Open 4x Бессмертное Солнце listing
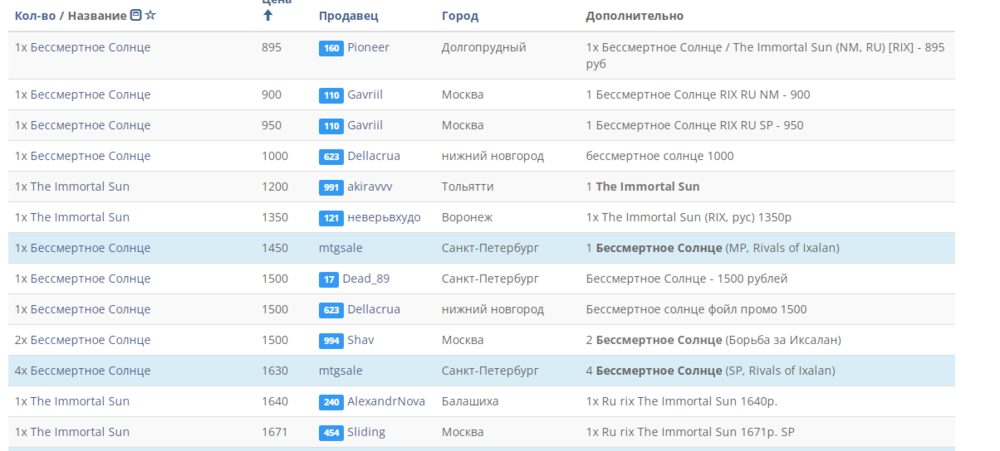 [x=83, y=371]
